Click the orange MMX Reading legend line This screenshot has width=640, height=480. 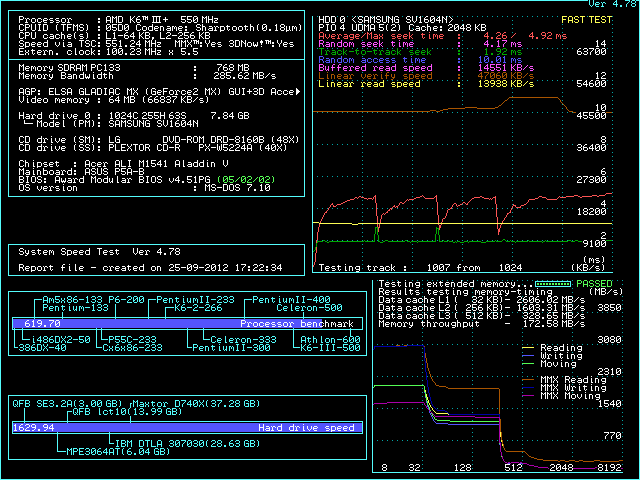528,380
